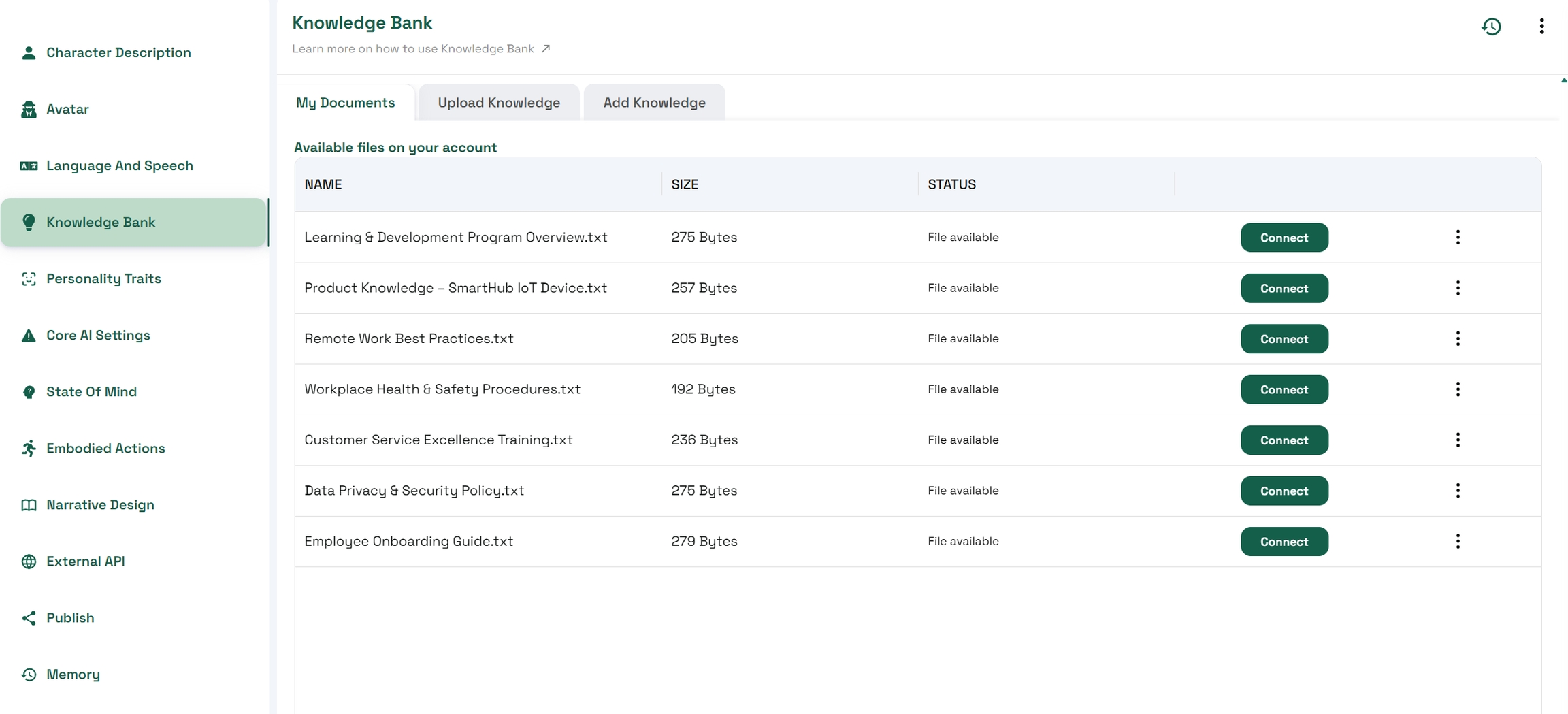Select the Personality Traits face icon

29,279
